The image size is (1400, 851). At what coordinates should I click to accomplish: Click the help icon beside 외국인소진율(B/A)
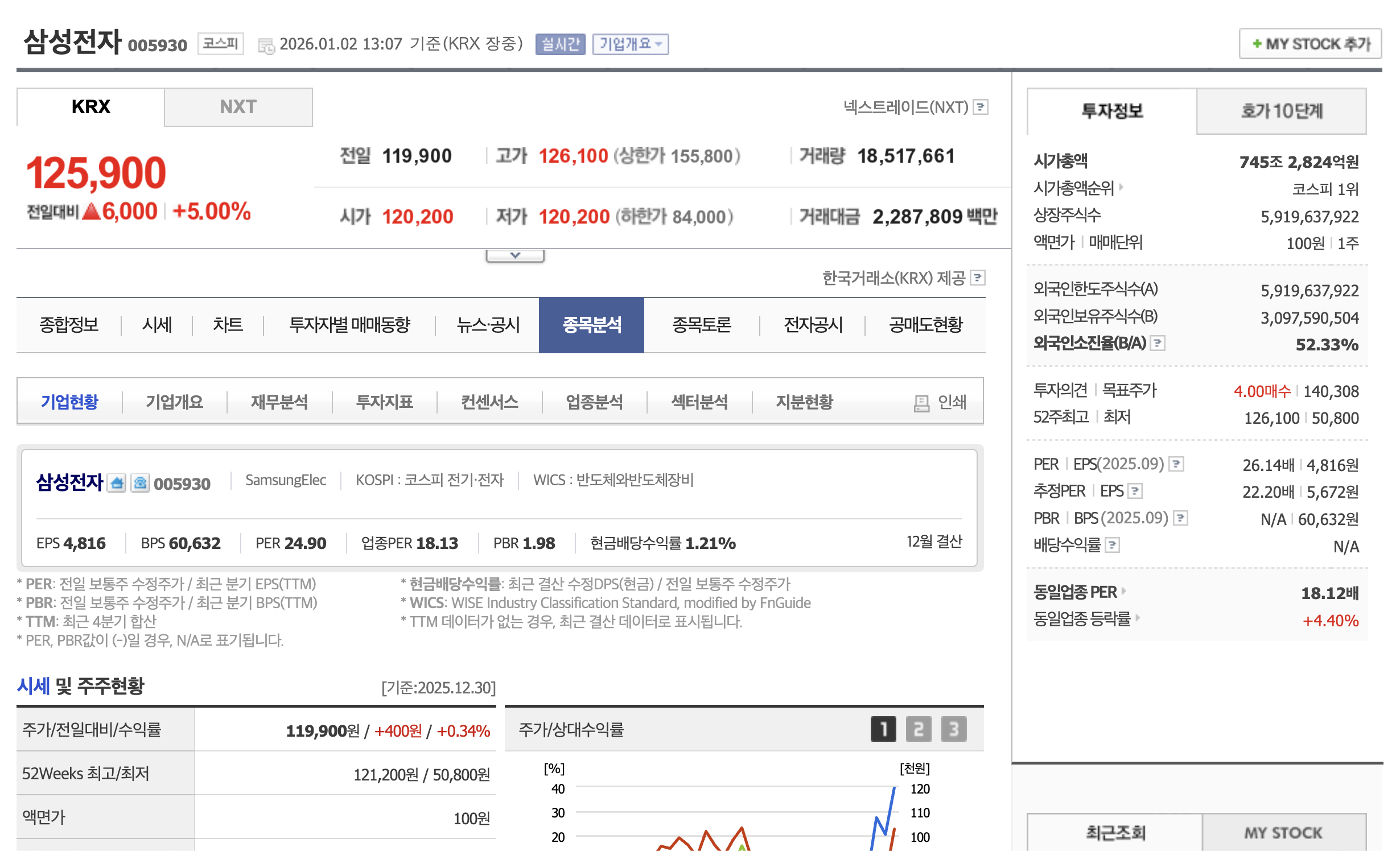coord(1158,344)
